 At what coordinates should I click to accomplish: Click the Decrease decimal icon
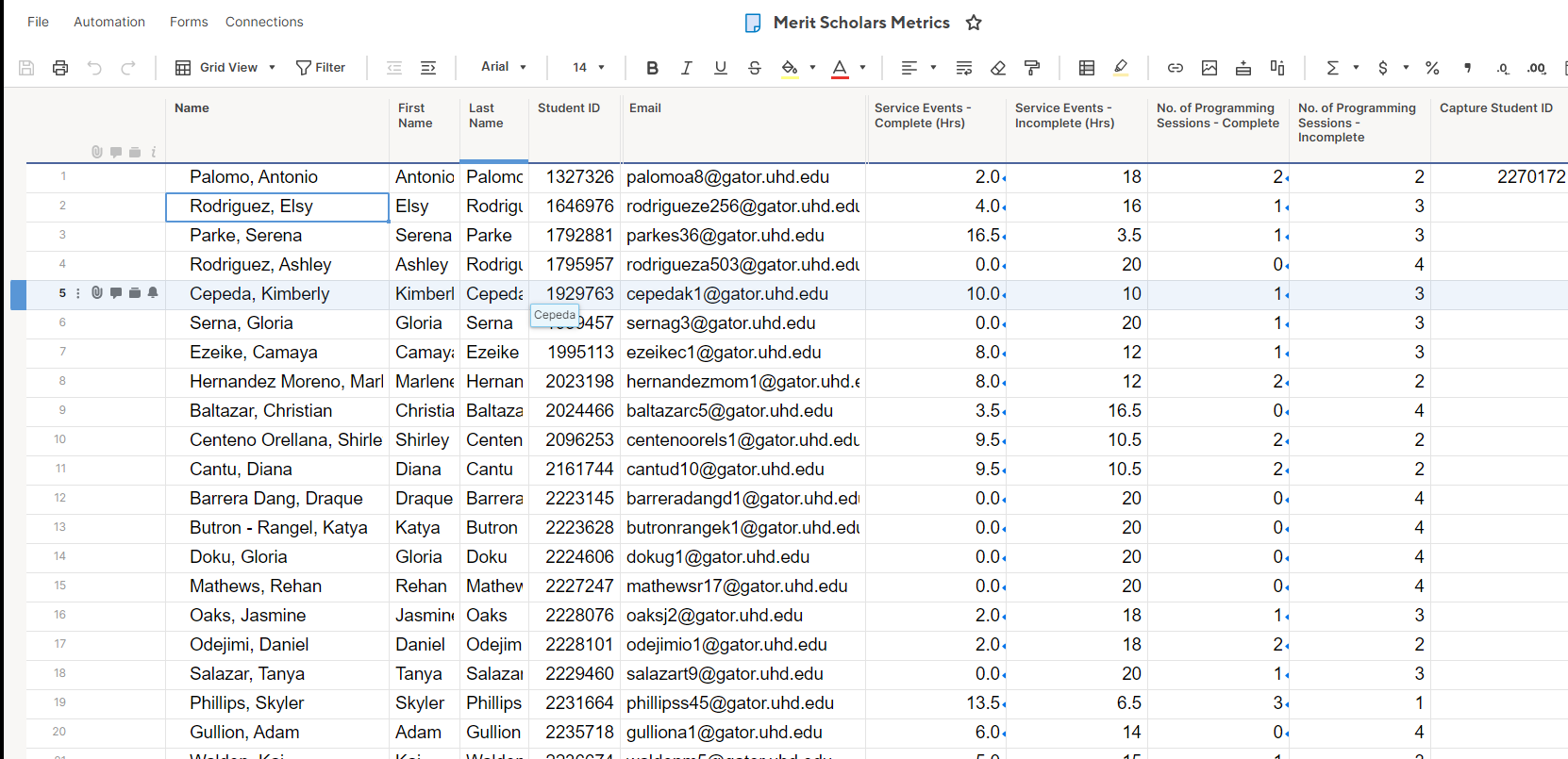click(1502, 68)
